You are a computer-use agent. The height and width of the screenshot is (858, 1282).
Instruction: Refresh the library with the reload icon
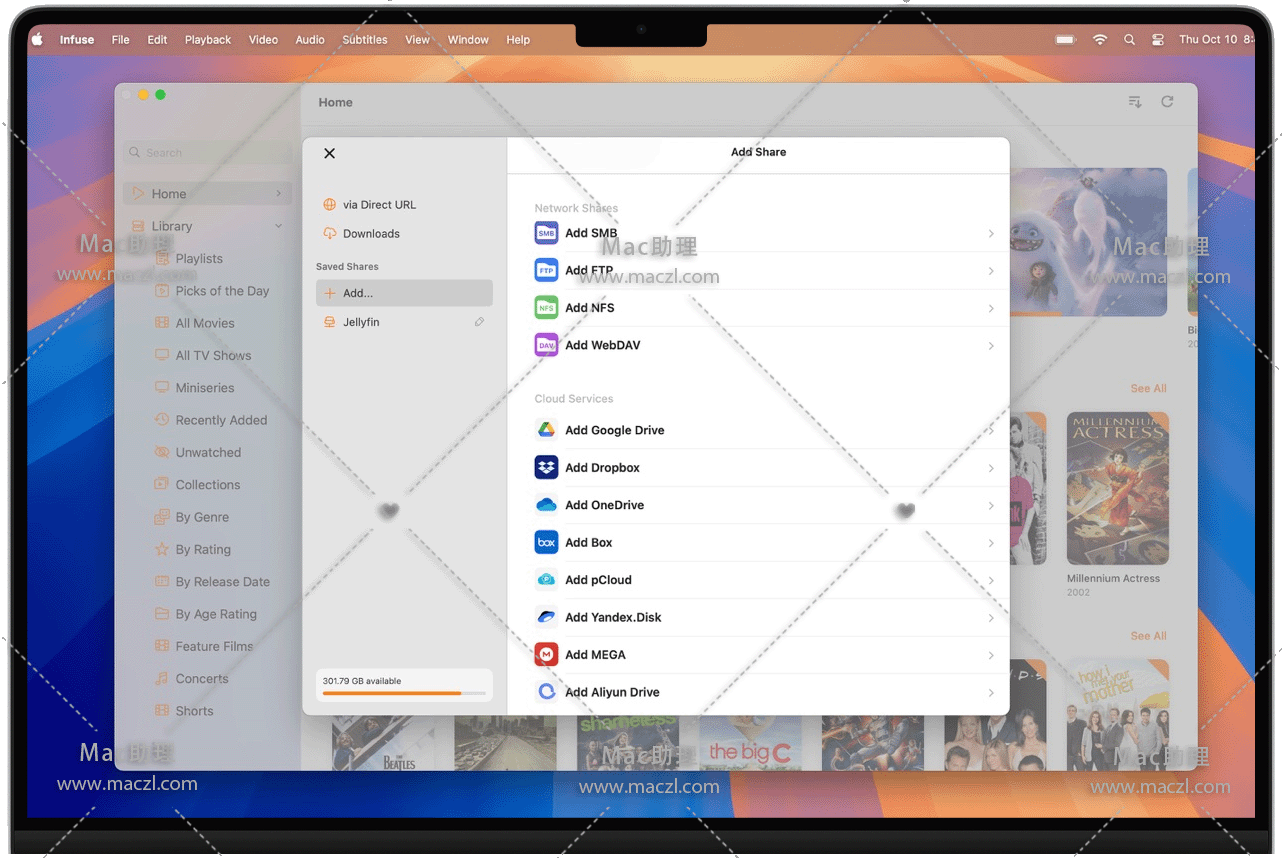(x=1167, y=102)
